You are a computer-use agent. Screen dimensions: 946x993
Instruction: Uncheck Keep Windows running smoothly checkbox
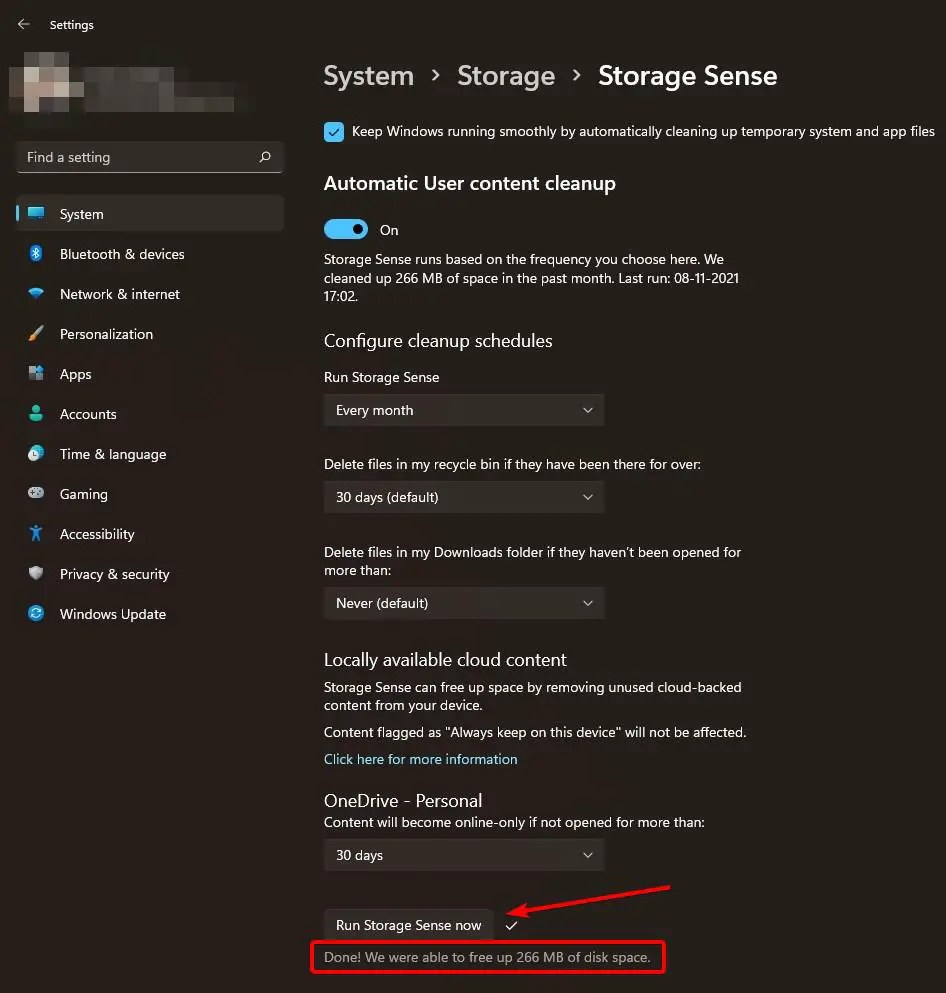point(334,132)
